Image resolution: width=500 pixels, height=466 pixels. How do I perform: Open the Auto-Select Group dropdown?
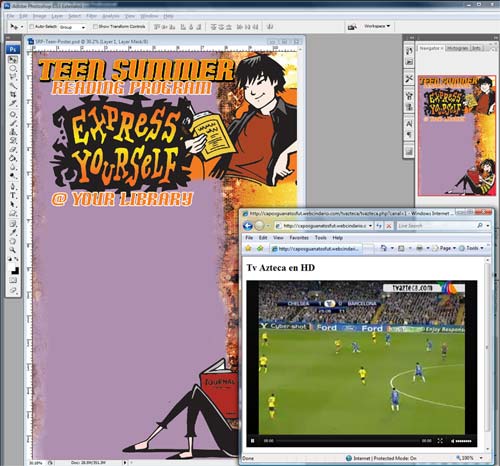pos(72,27)
